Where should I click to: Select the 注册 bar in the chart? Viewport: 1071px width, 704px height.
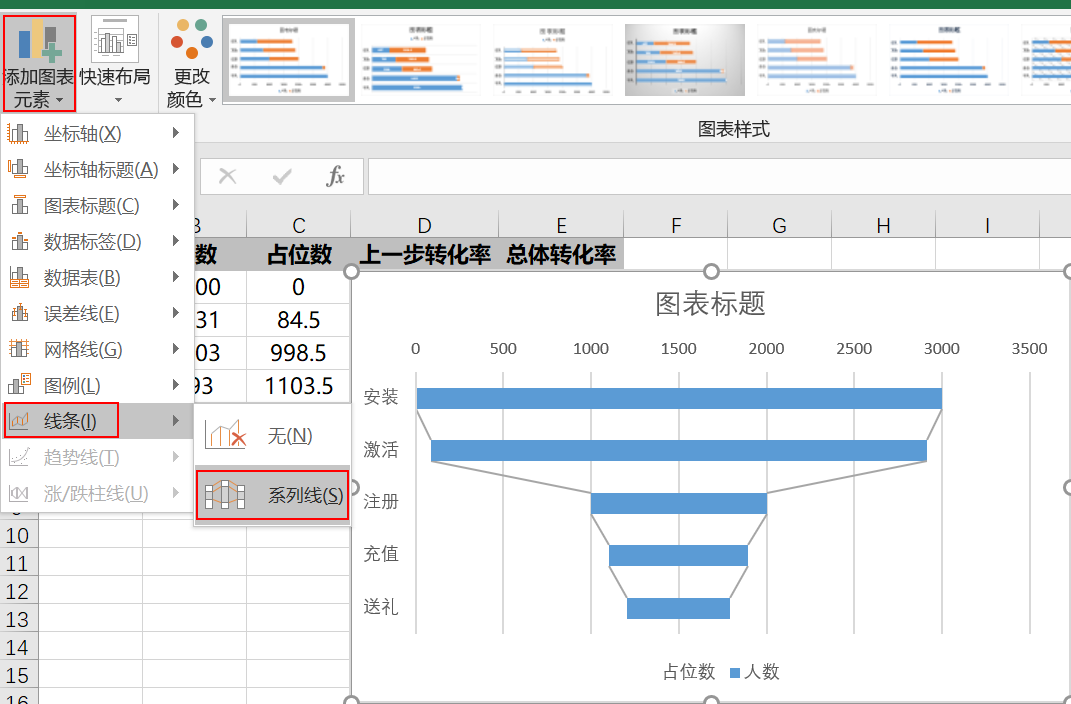click(x=679, y=503)
